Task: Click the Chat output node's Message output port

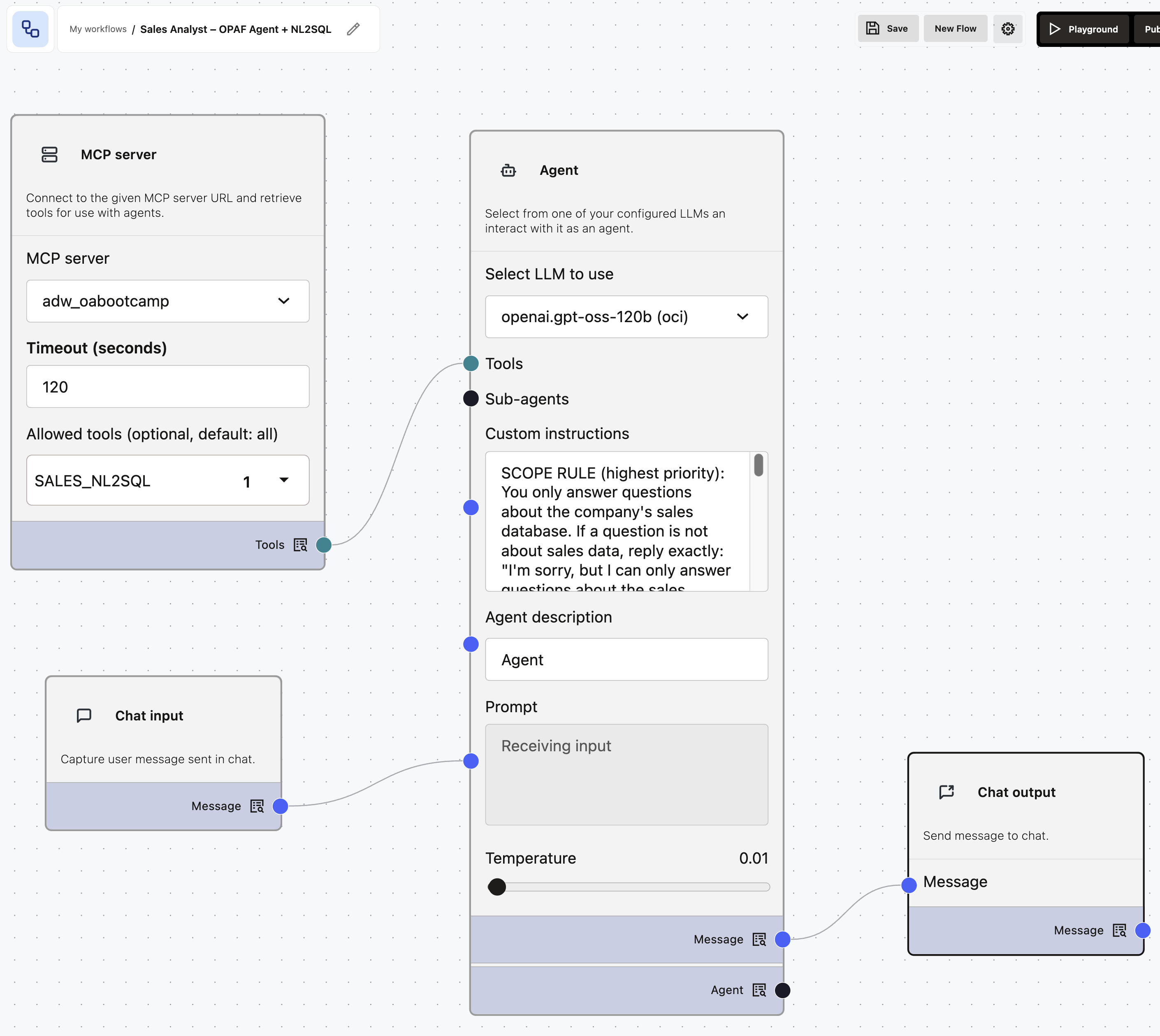Action: click(1142, 930)
